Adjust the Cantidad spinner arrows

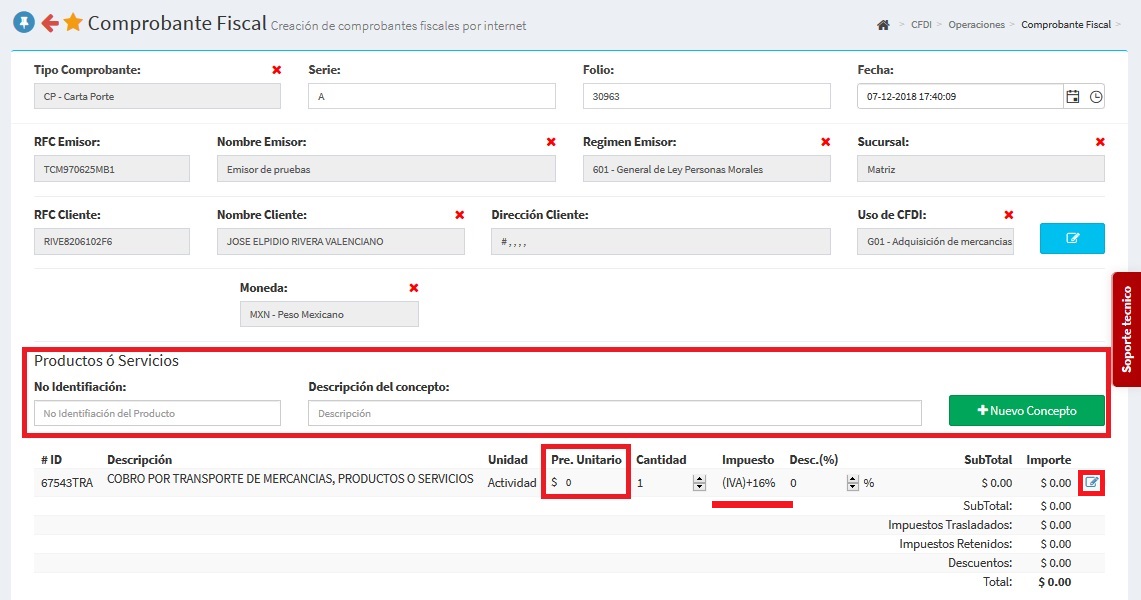coord(698,483)
